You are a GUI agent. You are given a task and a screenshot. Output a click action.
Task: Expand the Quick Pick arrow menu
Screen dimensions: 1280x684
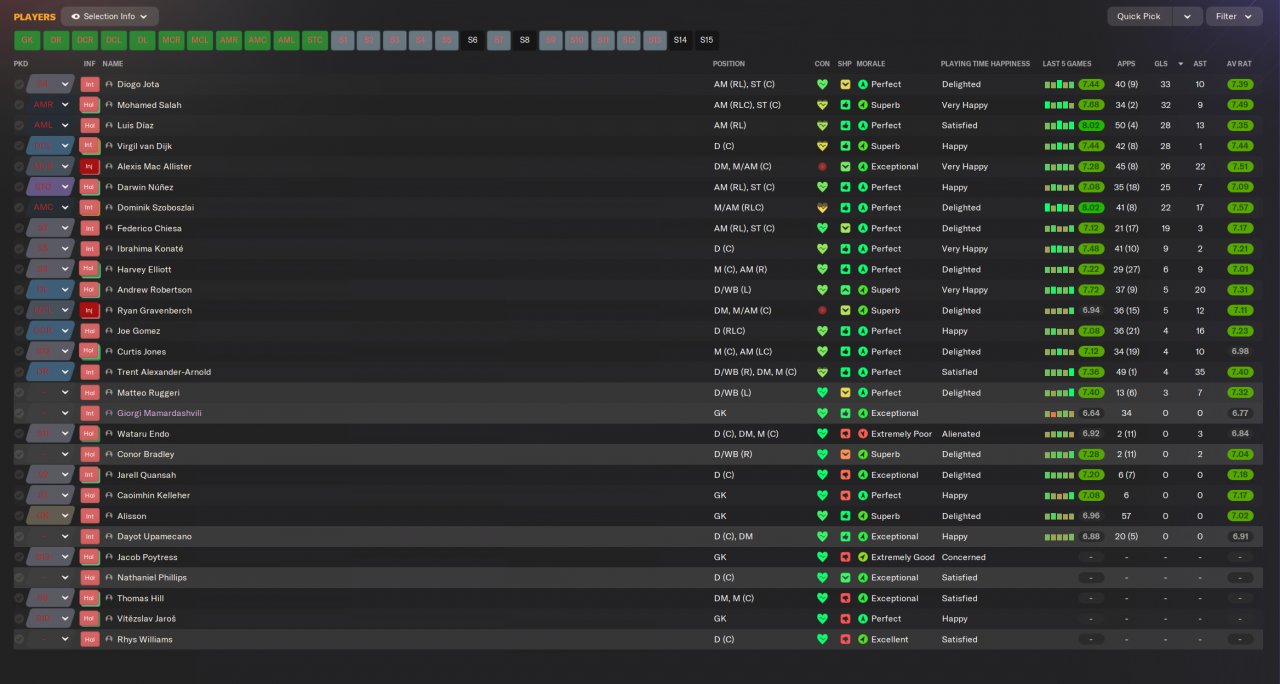(x=1187, y=16)
